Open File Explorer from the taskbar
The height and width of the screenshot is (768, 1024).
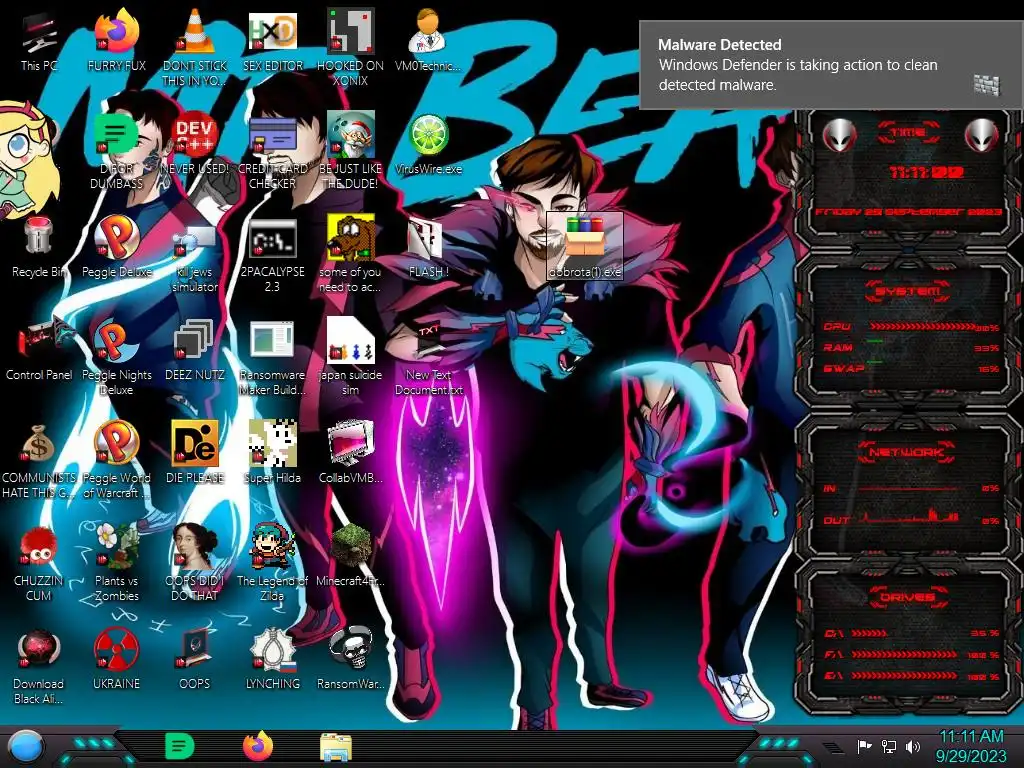[336, 747]
